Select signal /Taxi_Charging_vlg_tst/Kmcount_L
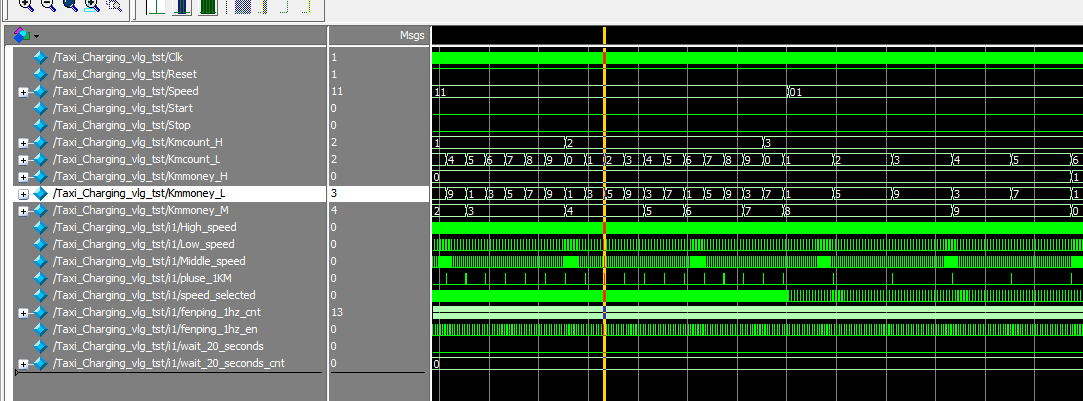The width and height of the screenshot is (1083, 401). [137, 159]
